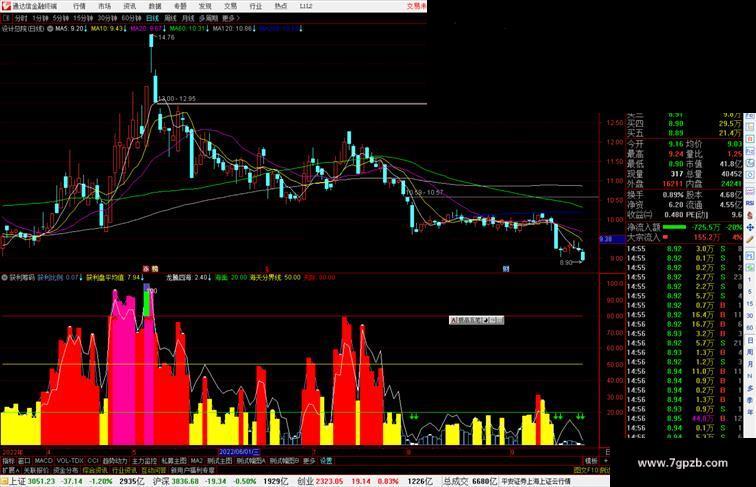Open the 资讯 menu
Image resolution: width=756 pixels, height=487 pixels.
(x=129, y=6)
